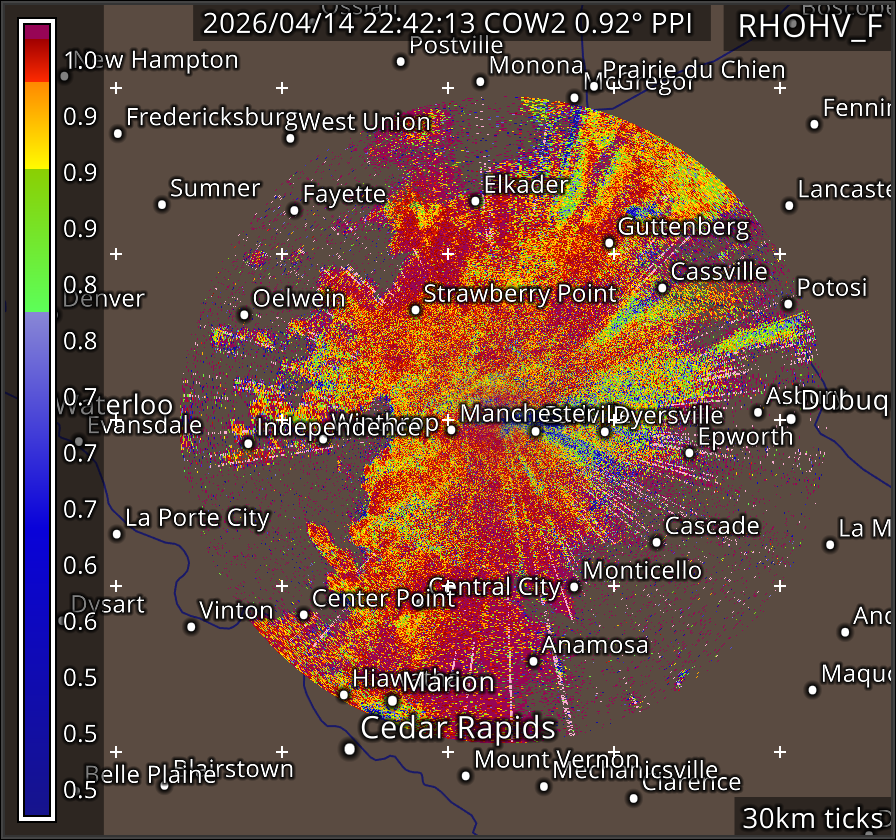Click the Center Point city label
This screenshot has height=840, width=896.
click(x=377, y=599)
